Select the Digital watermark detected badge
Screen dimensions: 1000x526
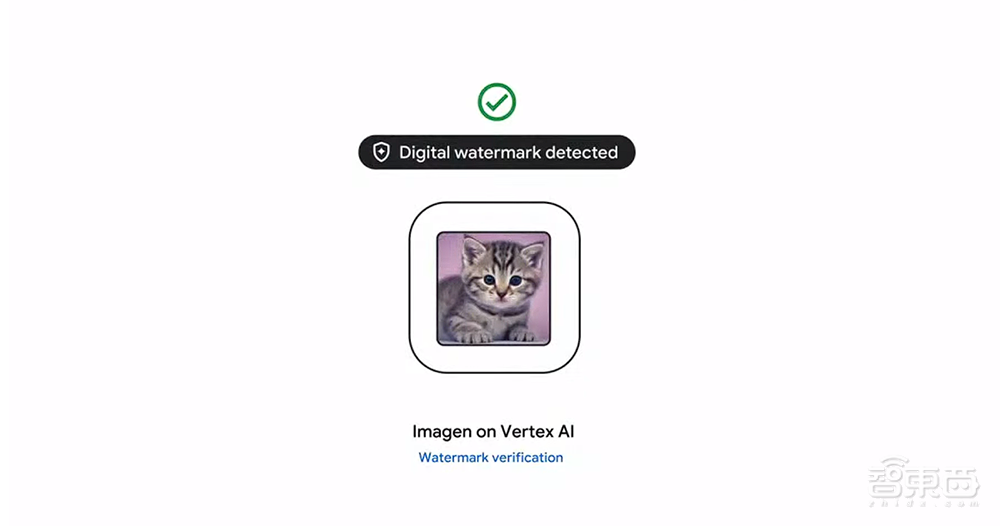pos(497,152)
